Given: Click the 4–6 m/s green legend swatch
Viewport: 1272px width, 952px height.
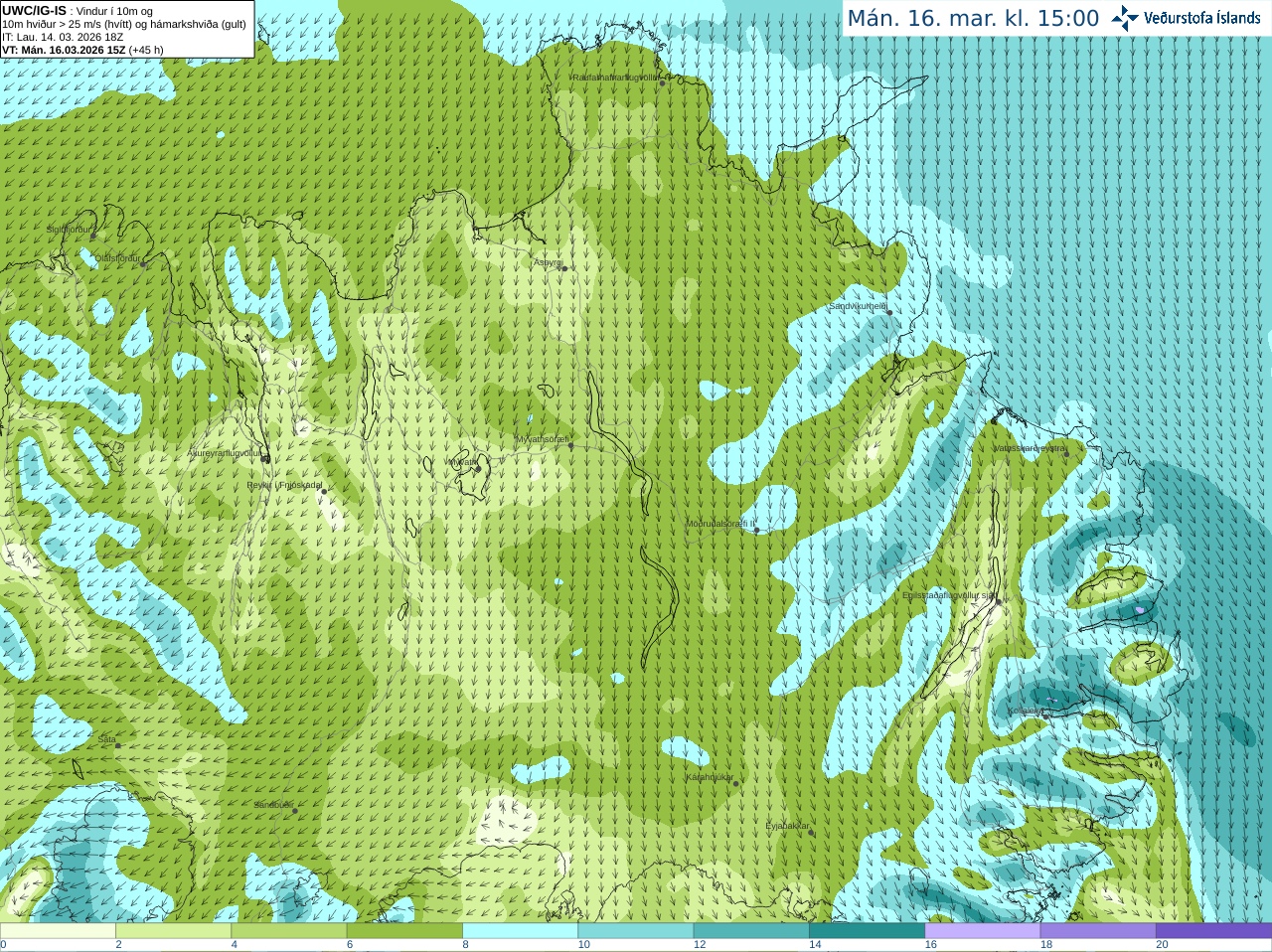Looking at the screenshot, I should point(288,931).
